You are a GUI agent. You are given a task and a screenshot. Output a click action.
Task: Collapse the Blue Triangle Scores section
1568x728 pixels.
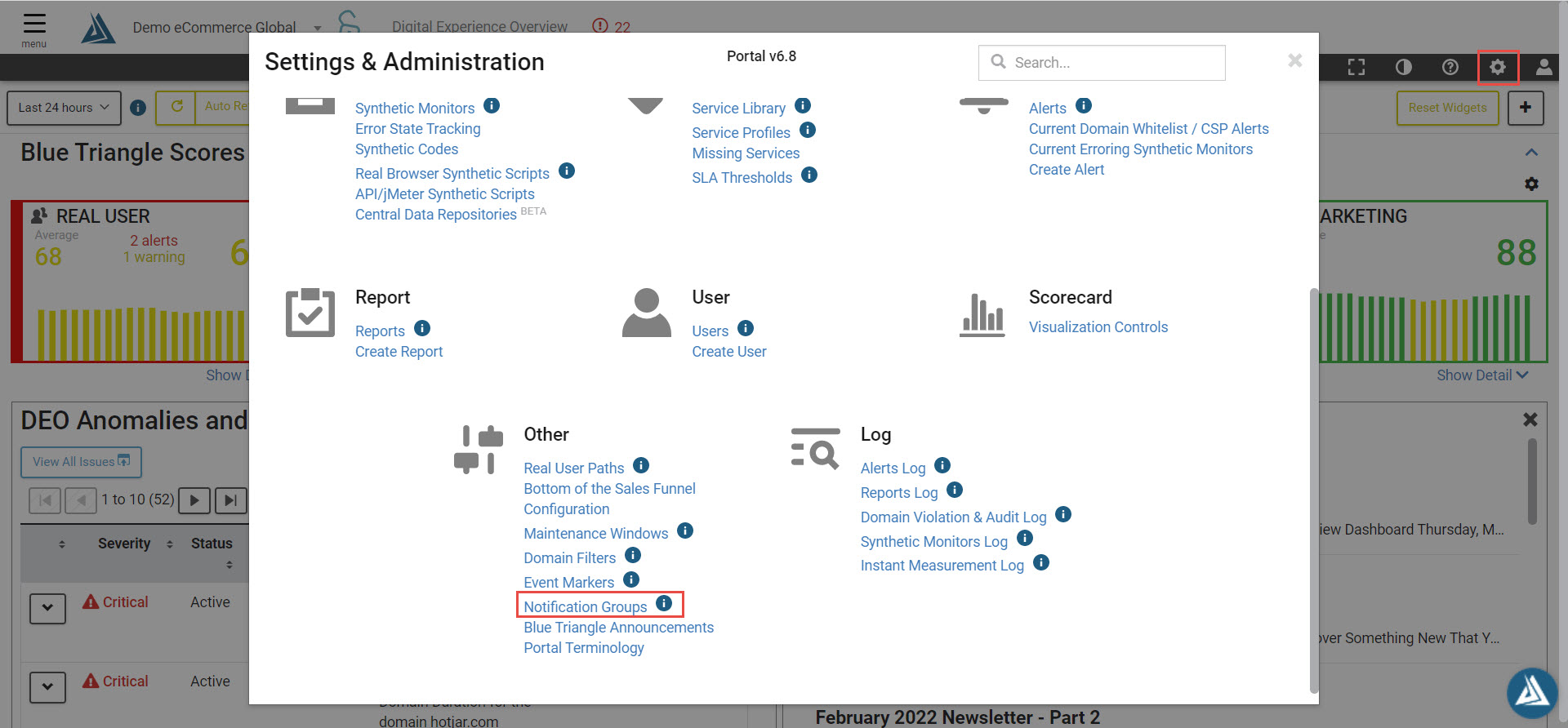pos(1531,153)
